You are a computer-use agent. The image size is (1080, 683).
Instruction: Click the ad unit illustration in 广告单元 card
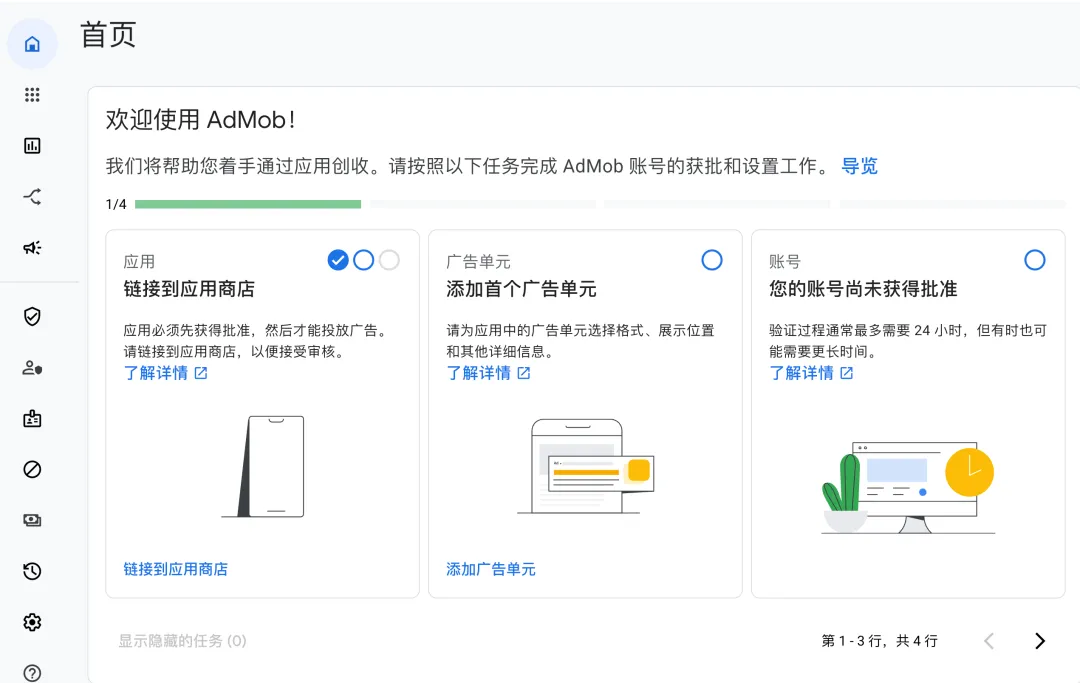[x=585, y=466]
